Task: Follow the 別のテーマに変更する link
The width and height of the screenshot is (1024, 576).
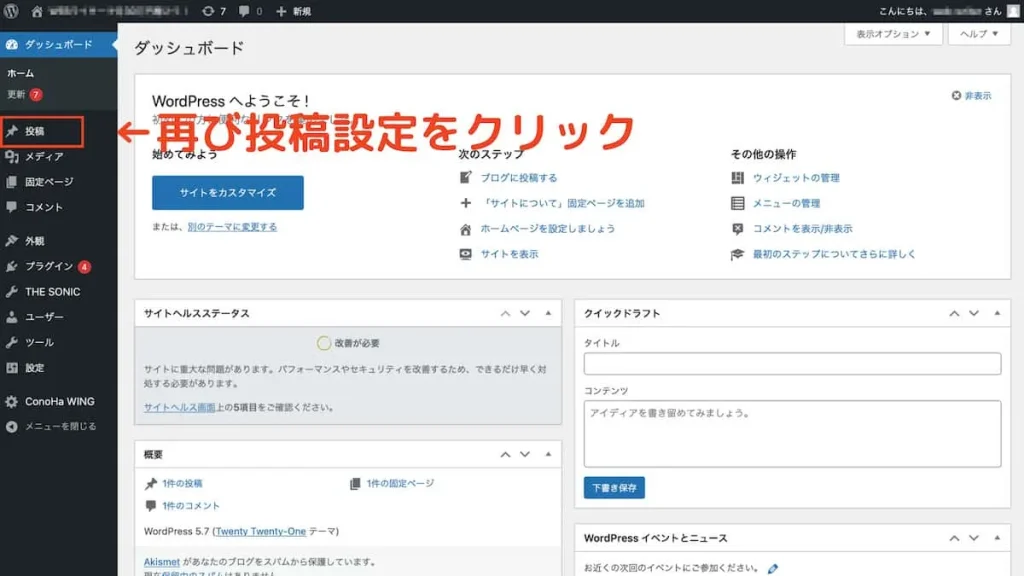Action: (232, 227)
